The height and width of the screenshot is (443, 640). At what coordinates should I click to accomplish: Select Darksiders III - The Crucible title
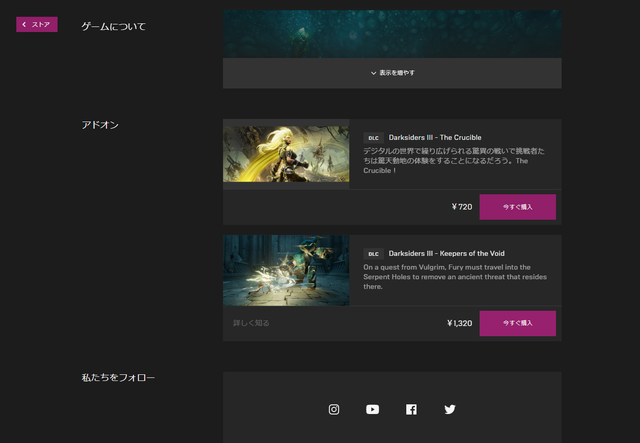pos(435,137)
